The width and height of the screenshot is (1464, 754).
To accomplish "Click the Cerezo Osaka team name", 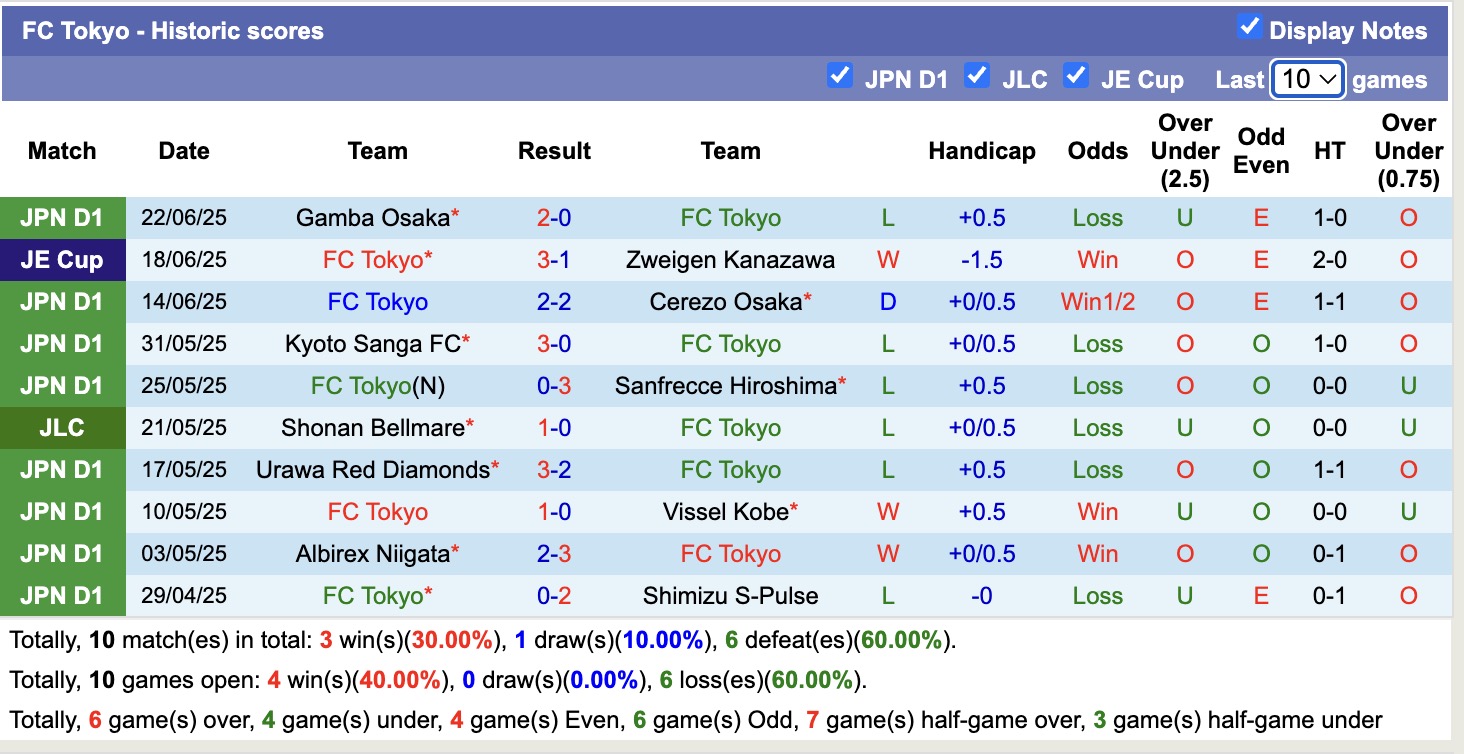I will pyautogui.click(x=725, y=301).
